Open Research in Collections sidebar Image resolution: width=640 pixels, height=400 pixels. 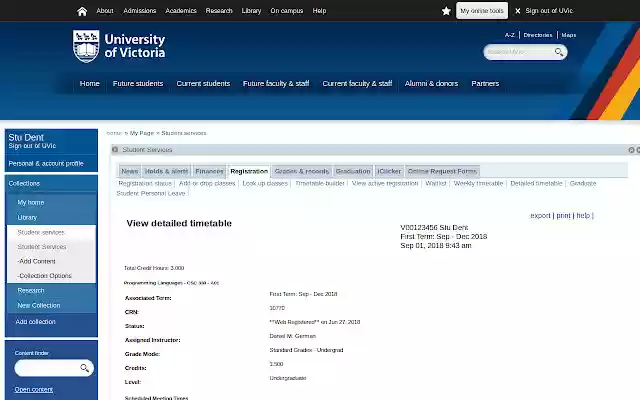(31, 291)
